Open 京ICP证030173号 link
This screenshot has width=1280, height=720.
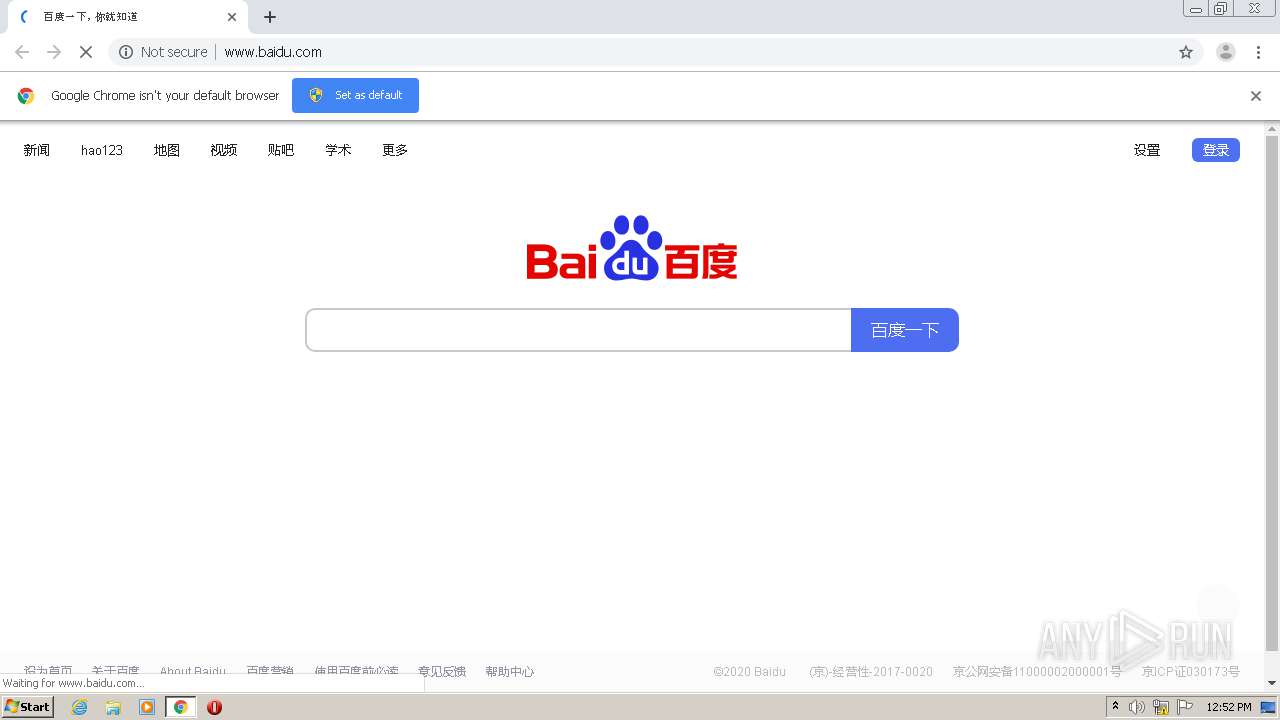point(1191,672)
